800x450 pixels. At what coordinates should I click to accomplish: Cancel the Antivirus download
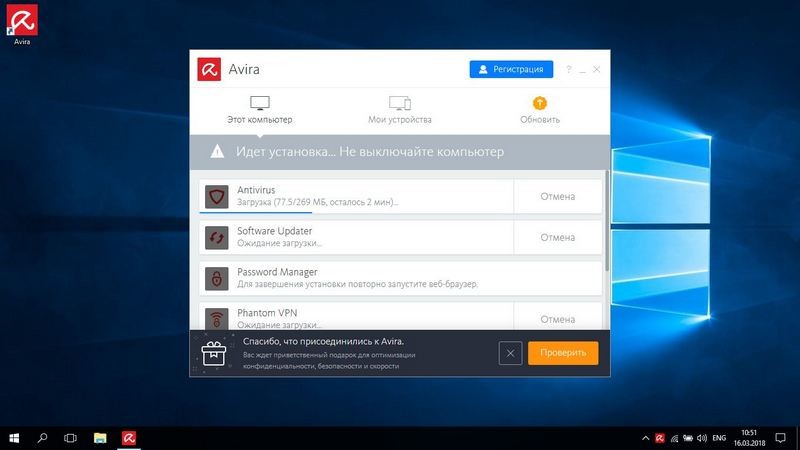point(558,196)
